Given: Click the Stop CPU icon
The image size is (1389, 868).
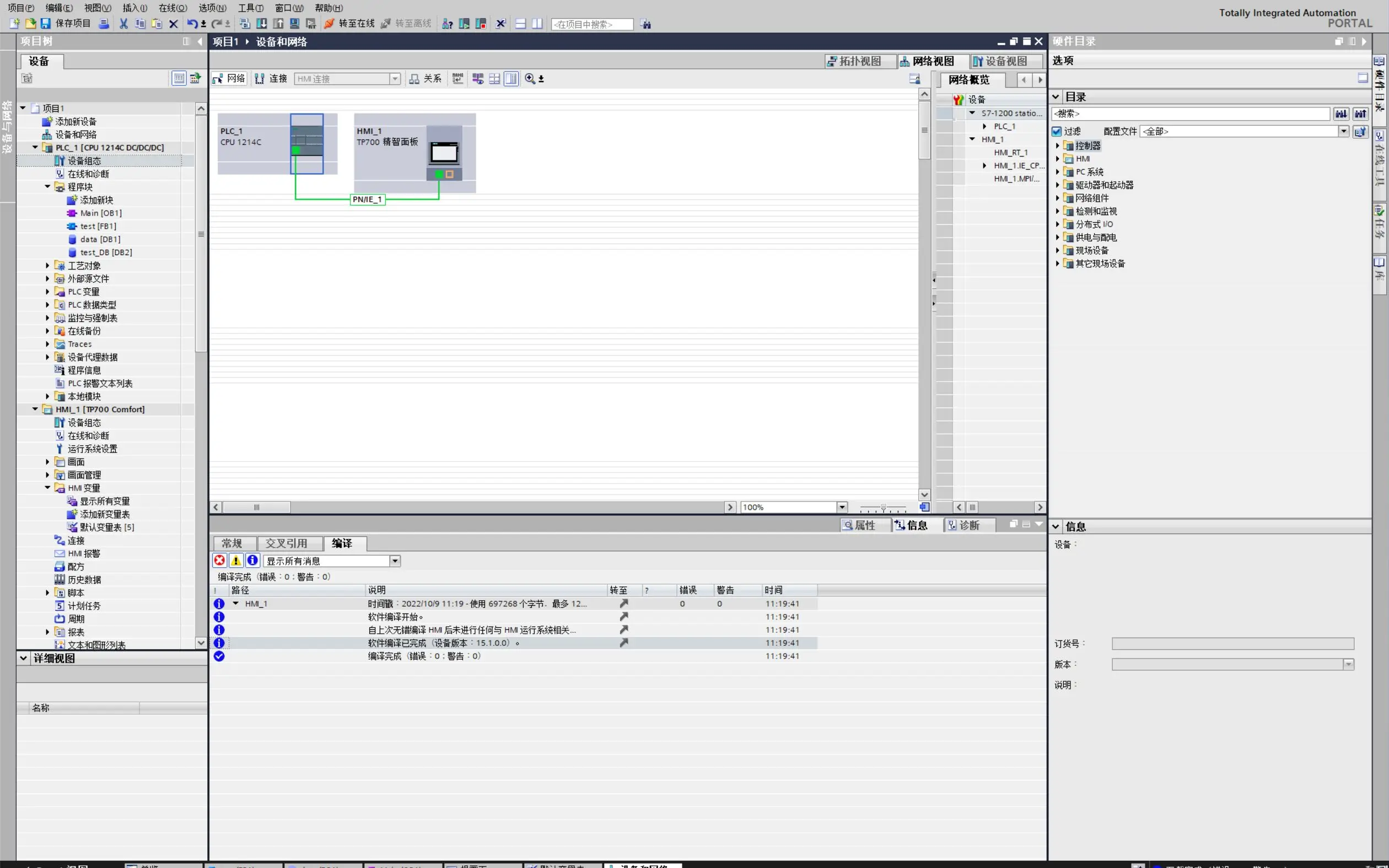Looking at the screenshot, I should click(x=481, y=24).
